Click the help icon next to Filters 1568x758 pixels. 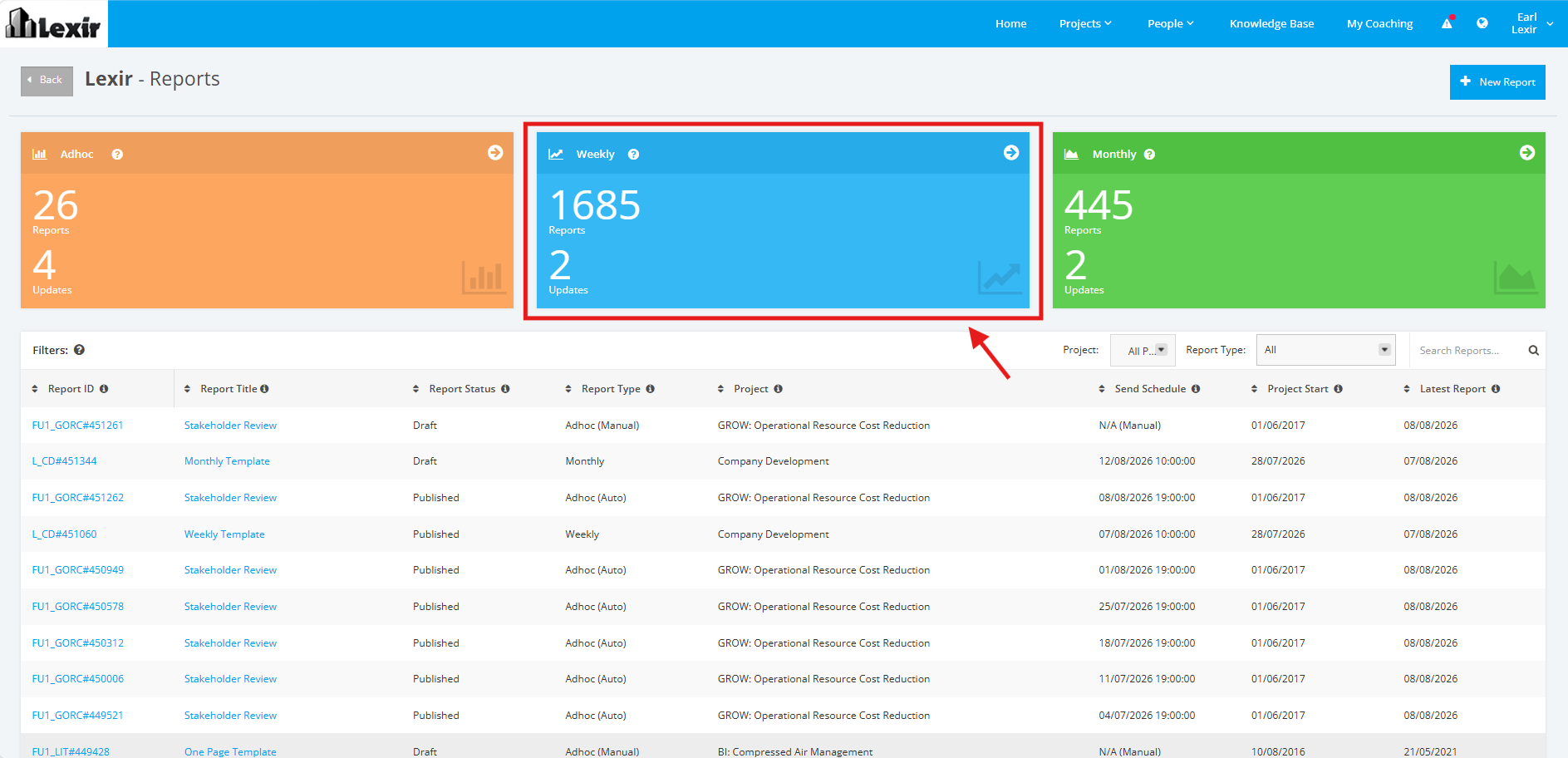click(x=79, y=350)
